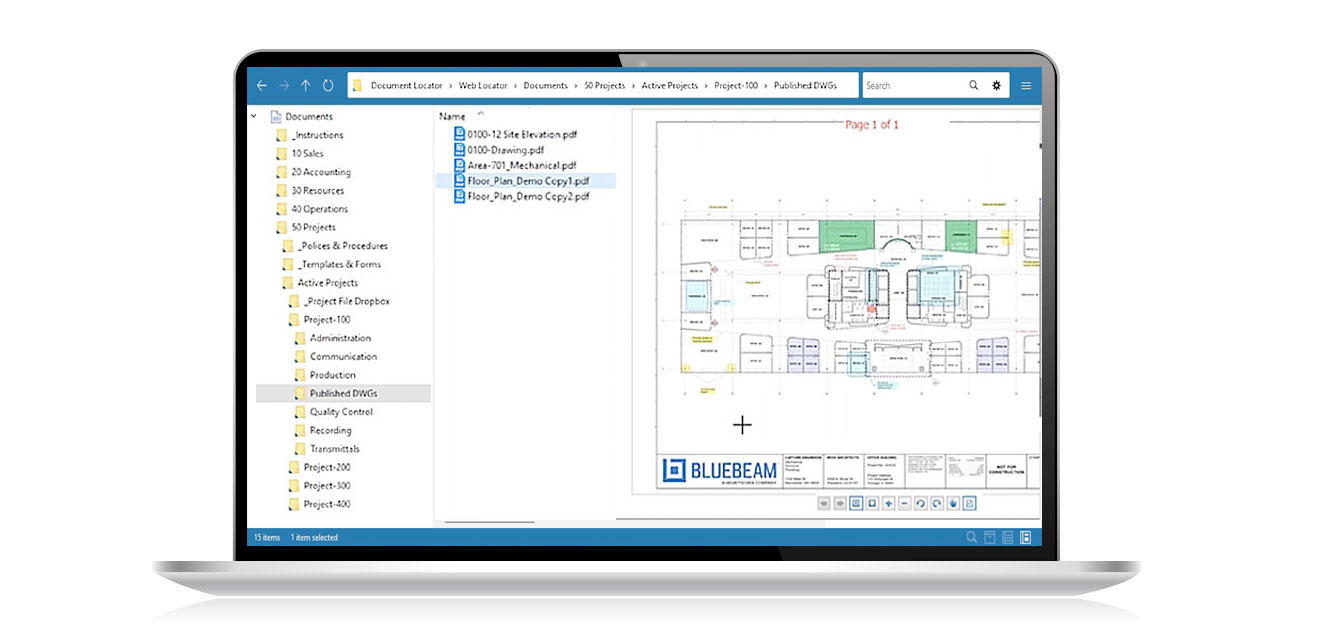Image resolution: width=1323 pixels, height=631 pixels.
Task: Open the settings gear beside the search box
Action: (x=996, y=85)
